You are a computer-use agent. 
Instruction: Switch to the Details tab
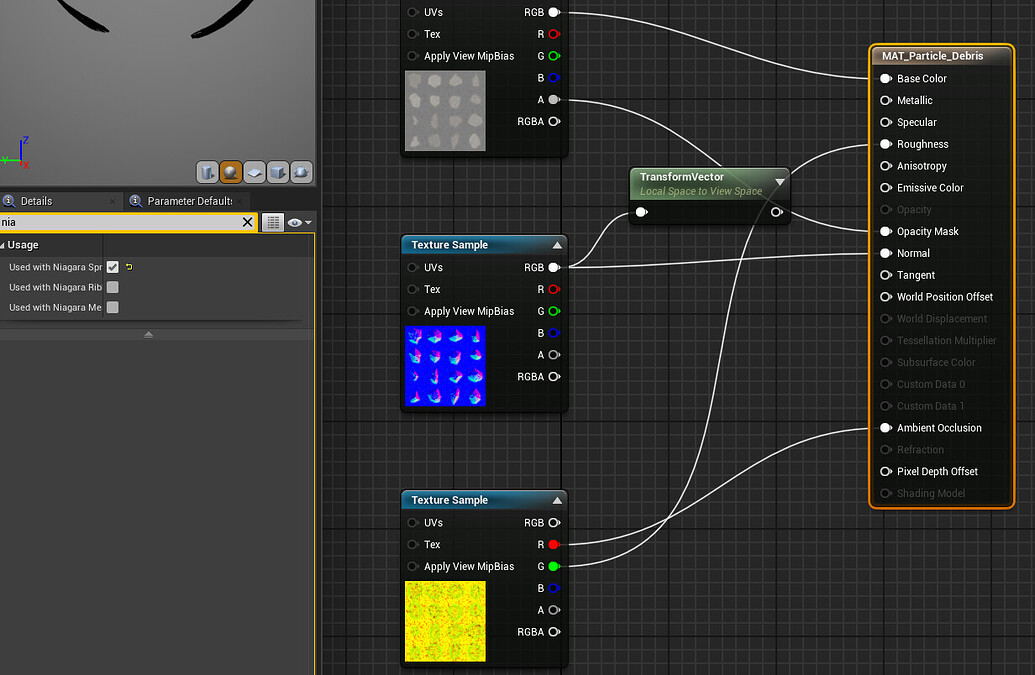point(36,201)
